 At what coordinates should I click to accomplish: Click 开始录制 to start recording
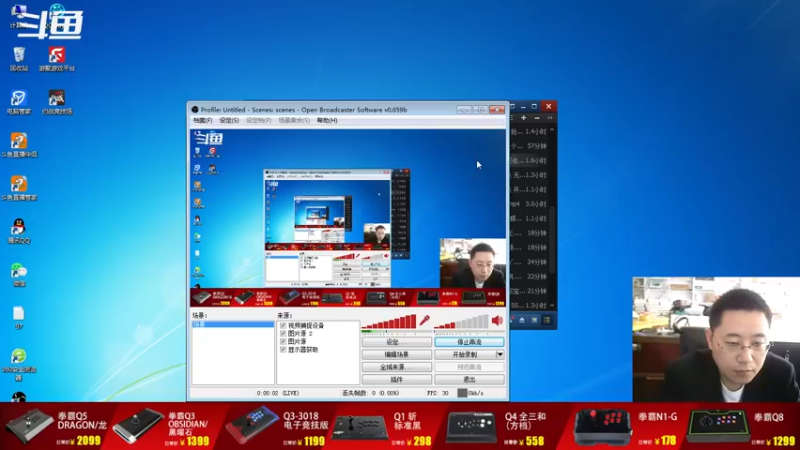[465, 355]
